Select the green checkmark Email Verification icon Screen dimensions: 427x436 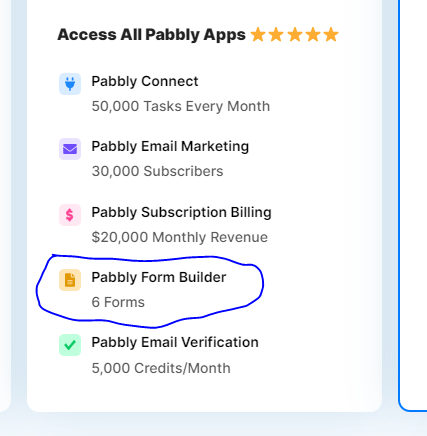click(70, 345)
